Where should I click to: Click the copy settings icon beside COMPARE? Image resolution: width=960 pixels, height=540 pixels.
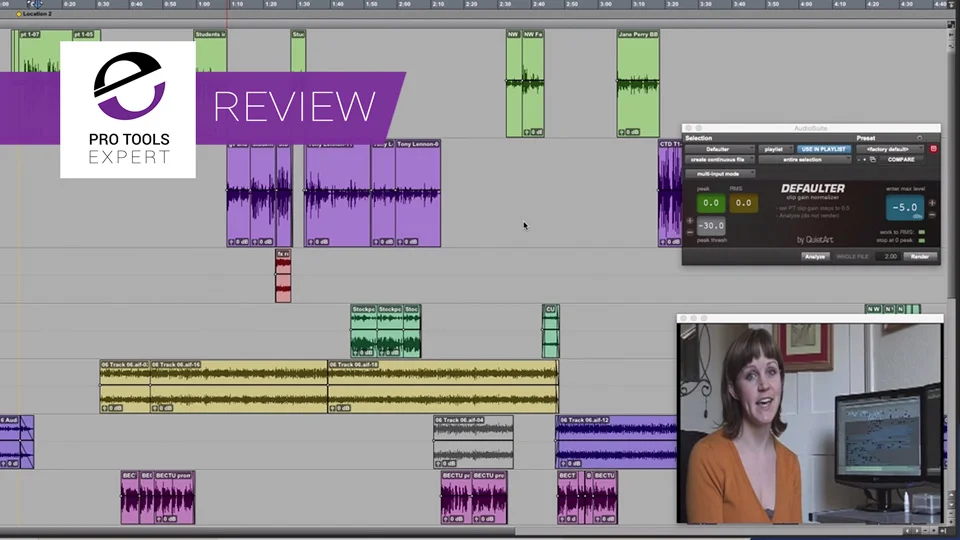tap(873, 160)
